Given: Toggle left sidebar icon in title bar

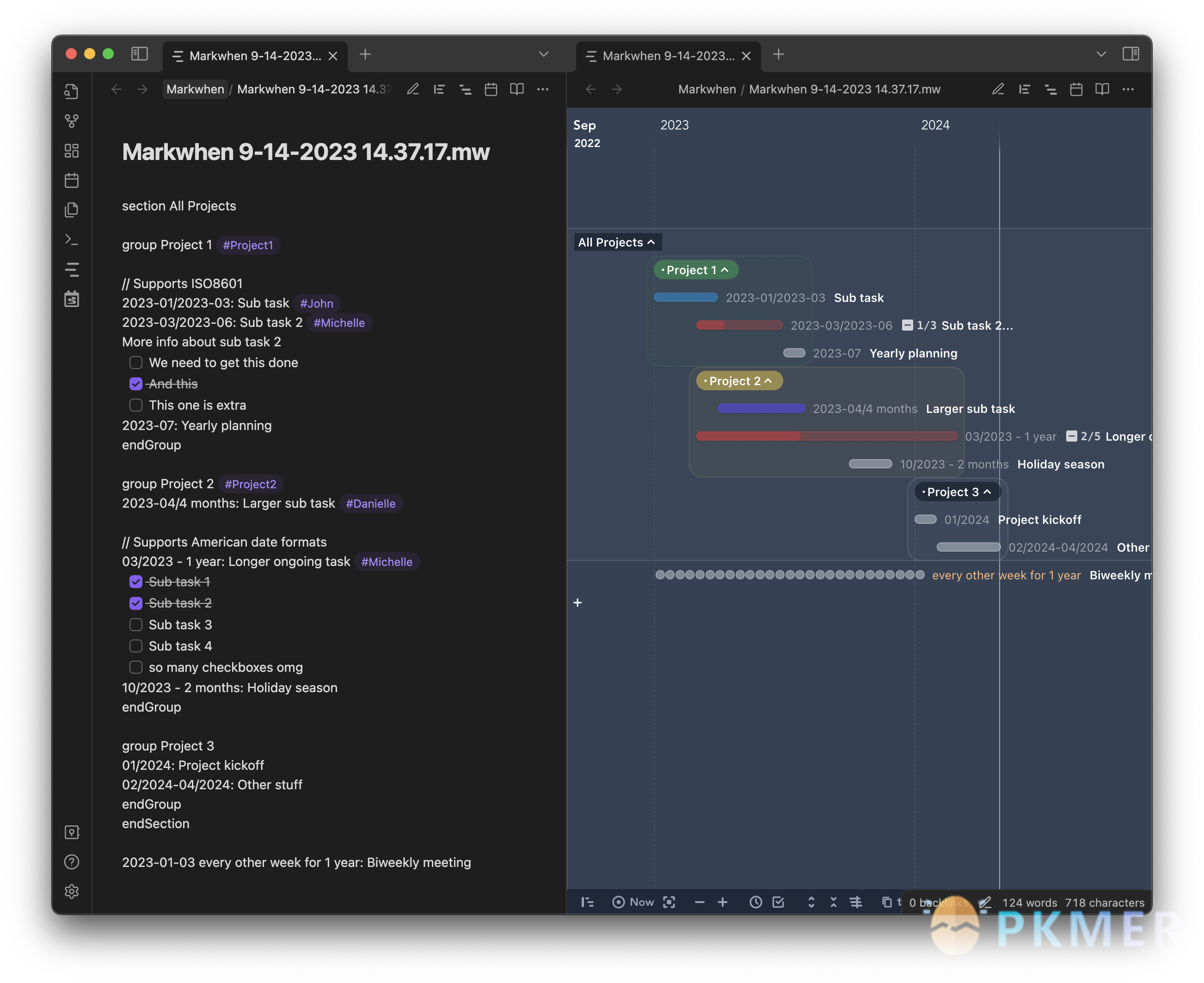Looking at the screenshot, I should coord(139,54).
